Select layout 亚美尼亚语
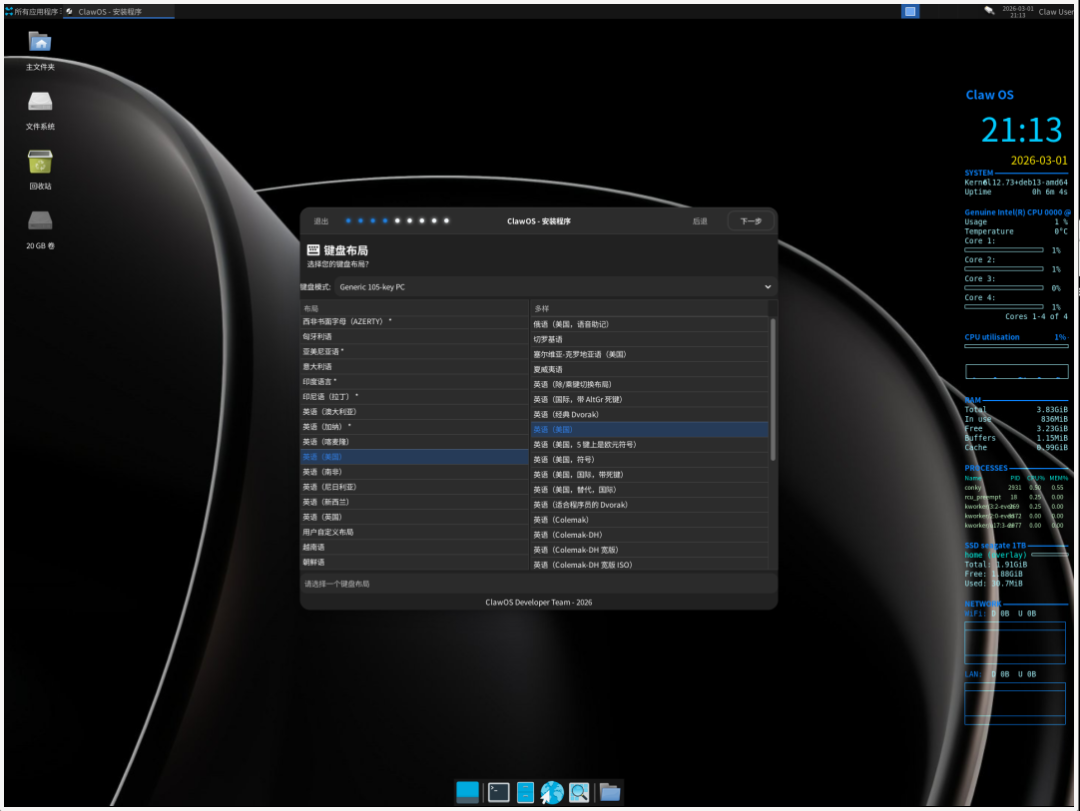Screen dimensions: 1080x811 pyautogui.click(x=414, y=351)
